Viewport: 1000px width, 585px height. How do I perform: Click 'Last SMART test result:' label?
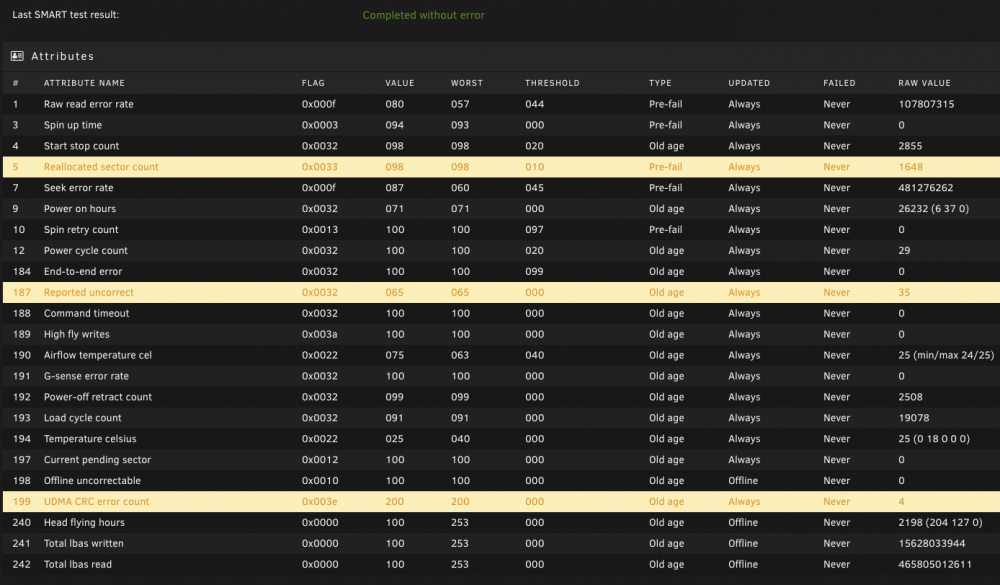tap(66, 15)
